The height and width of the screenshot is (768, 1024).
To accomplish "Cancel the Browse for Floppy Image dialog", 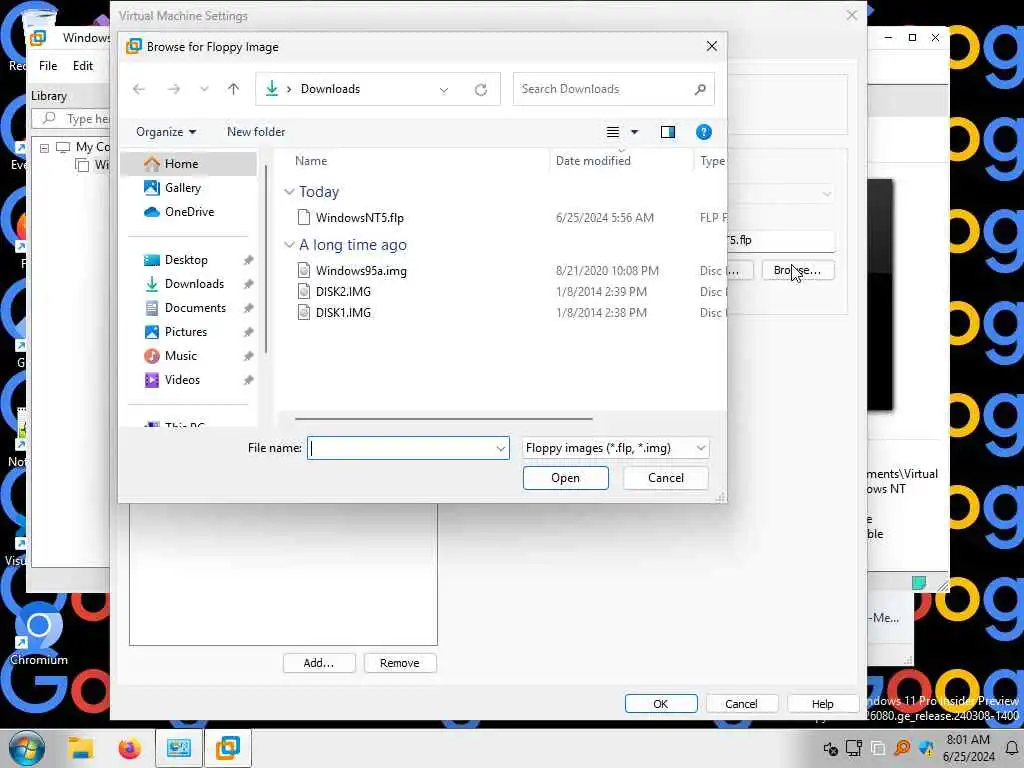I will (x=665, y=478).
